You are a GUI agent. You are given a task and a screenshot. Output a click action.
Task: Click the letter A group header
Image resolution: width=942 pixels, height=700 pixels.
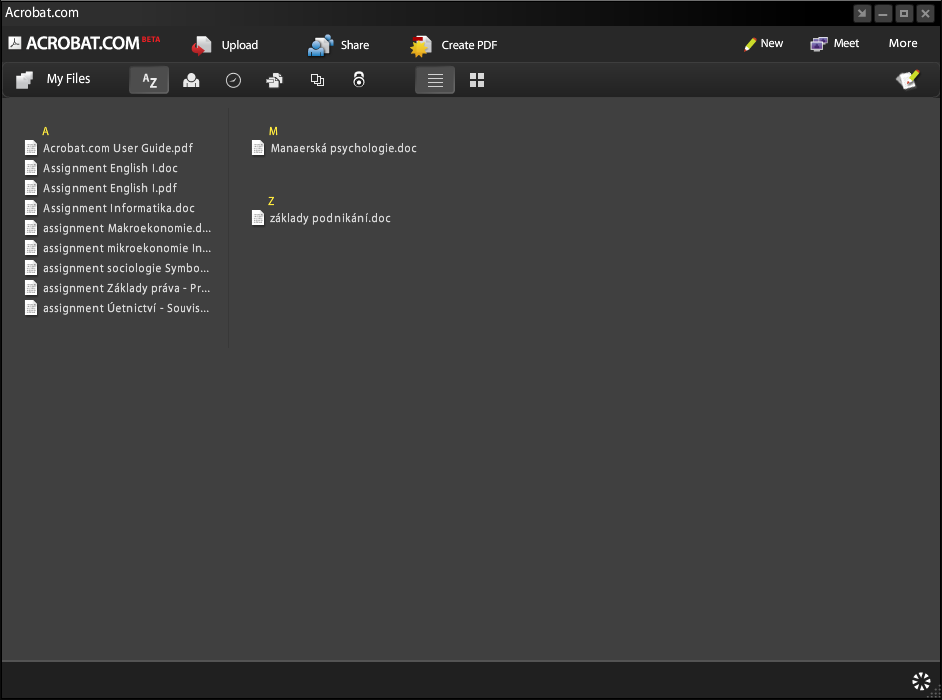(46, 131)
